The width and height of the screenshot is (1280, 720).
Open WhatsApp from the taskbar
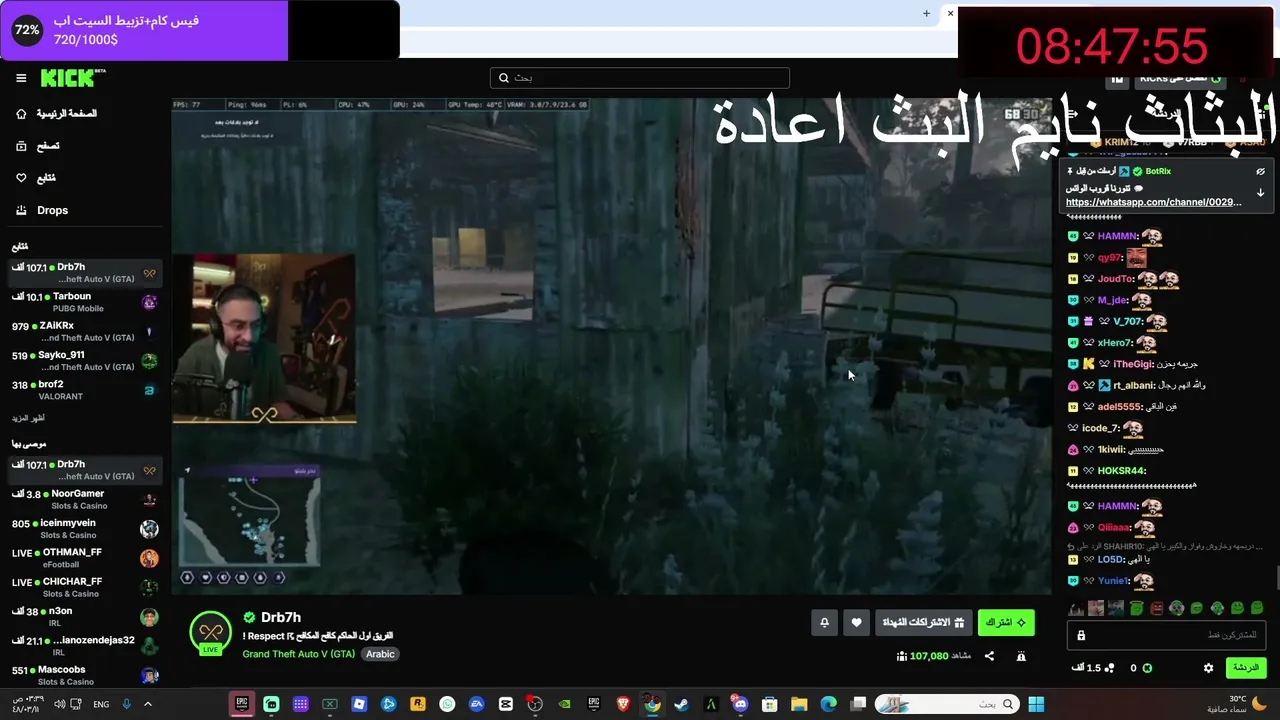447,704
